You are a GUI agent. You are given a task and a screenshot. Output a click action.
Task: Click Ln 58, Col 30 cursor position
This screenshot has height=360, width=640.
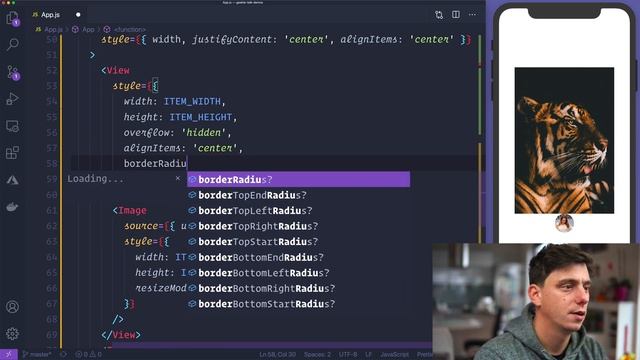coord(278,354)
